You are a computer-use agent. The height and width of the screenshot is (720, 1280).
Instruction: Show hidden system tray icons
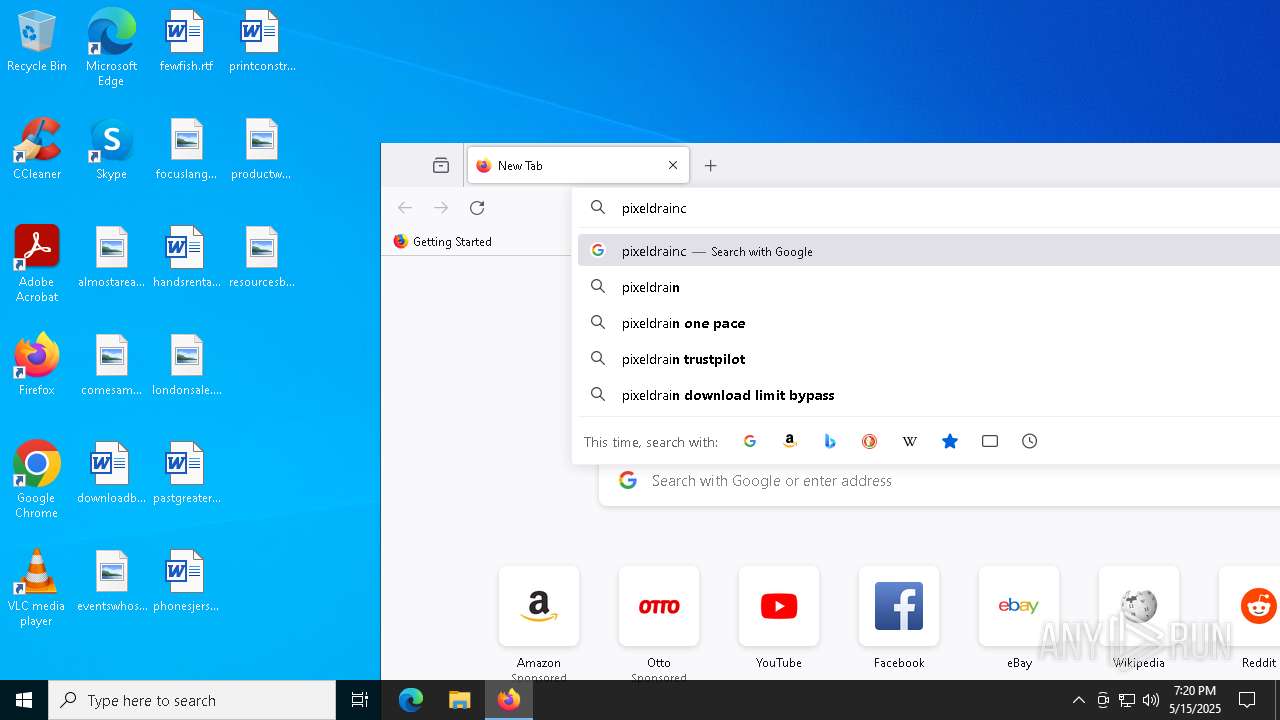[1079, 700]
